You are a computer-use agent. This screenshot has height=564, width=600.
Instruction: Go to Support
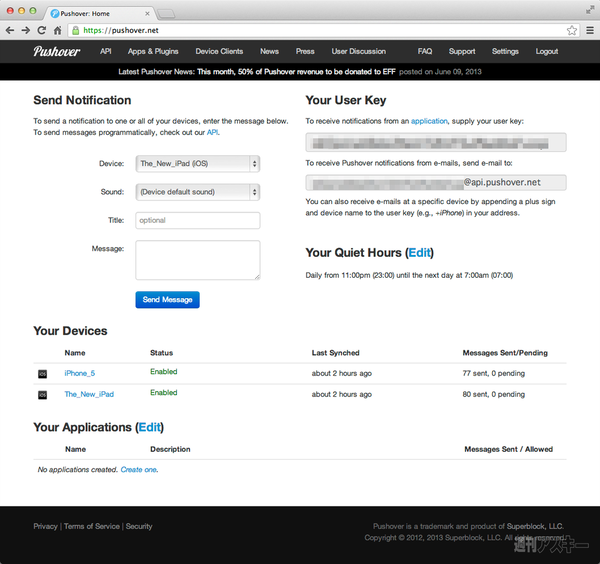pos(462,51)
